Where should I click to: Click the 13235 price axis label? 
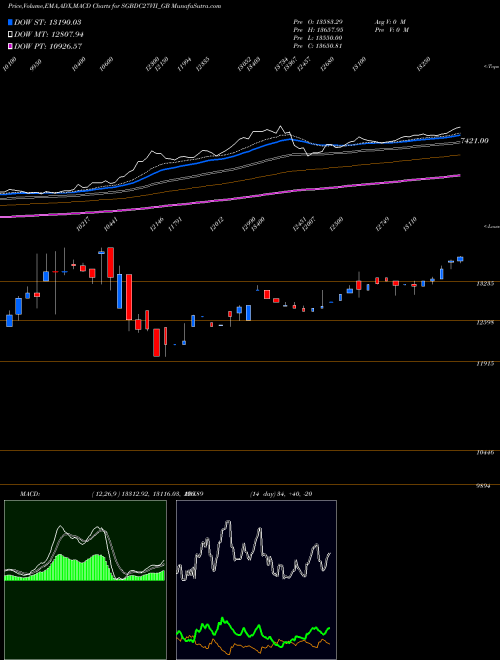point(485,284)
